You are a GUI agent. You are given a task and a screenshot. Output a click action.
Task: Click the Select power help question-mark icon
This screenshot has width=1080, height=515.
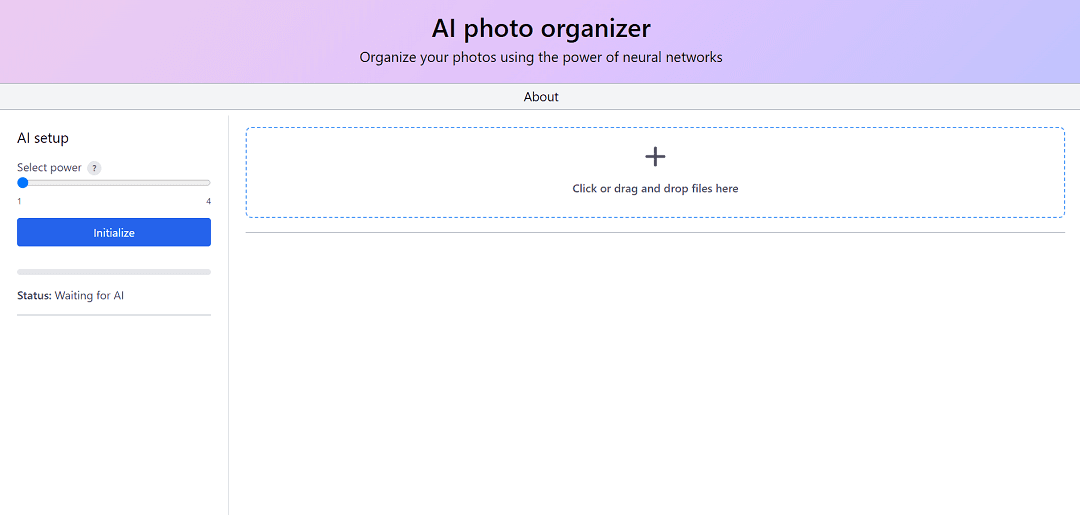point(94,168)
